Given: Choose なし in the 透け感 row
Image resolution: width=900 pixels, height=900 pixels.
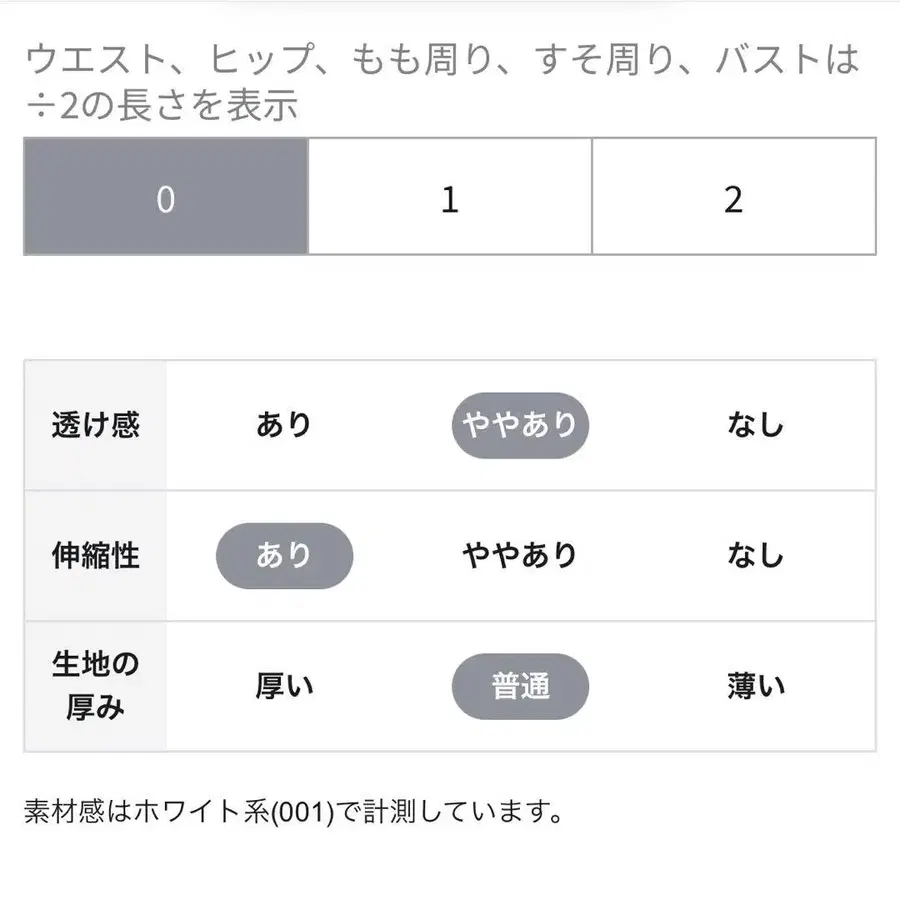Looking at the screenshot, I should pyautogui.click(x=752, y=424).
